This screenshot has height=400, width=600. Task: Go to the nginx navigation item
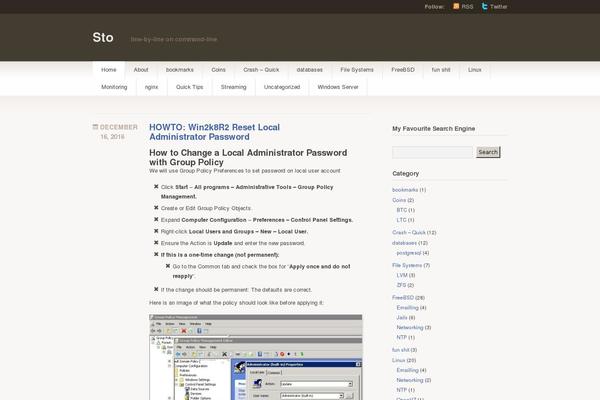click(152, 87)
